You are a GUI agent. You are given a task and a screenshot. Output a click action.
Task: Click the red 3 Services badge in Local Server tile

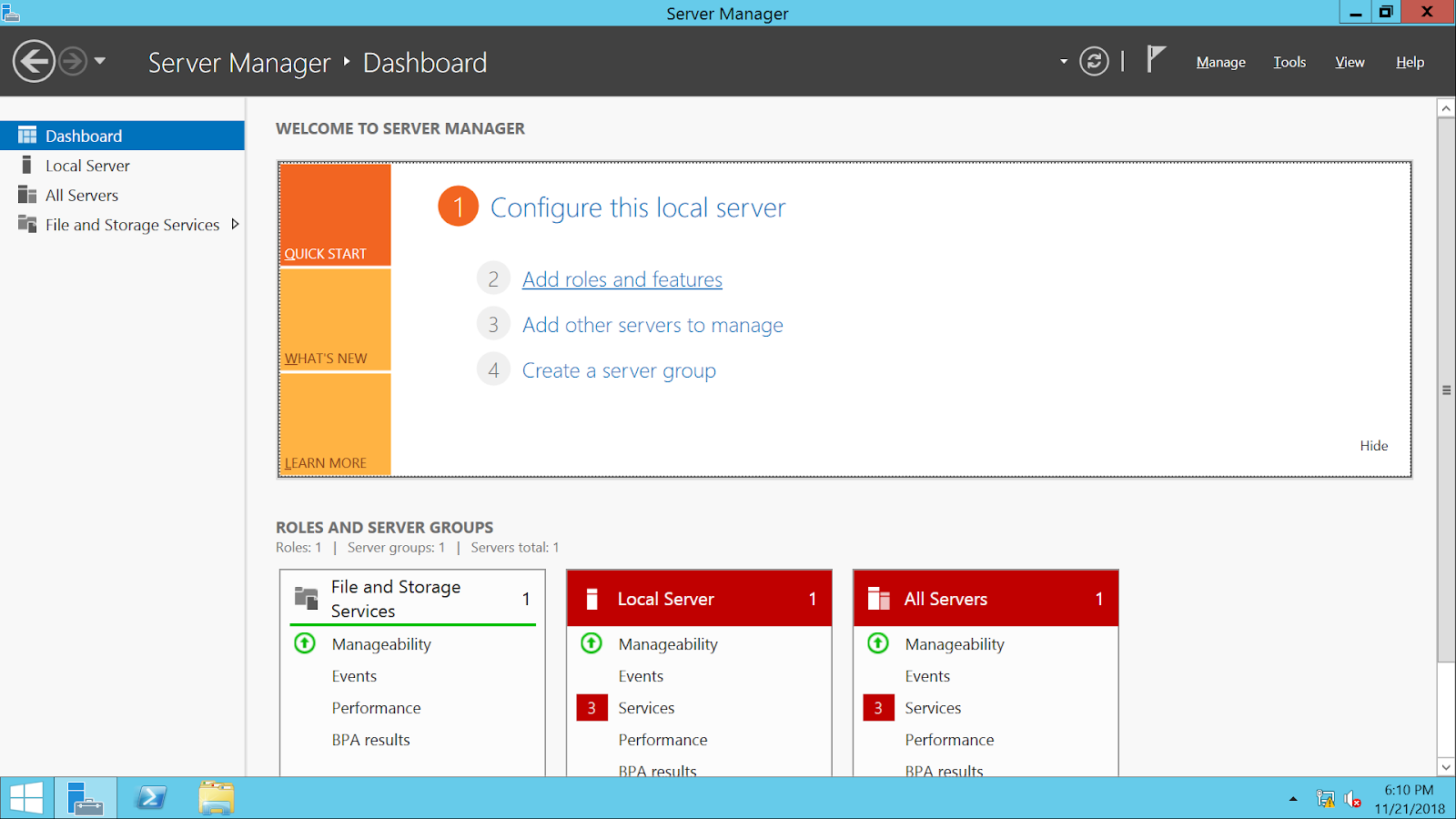click(x=591, y=708)
